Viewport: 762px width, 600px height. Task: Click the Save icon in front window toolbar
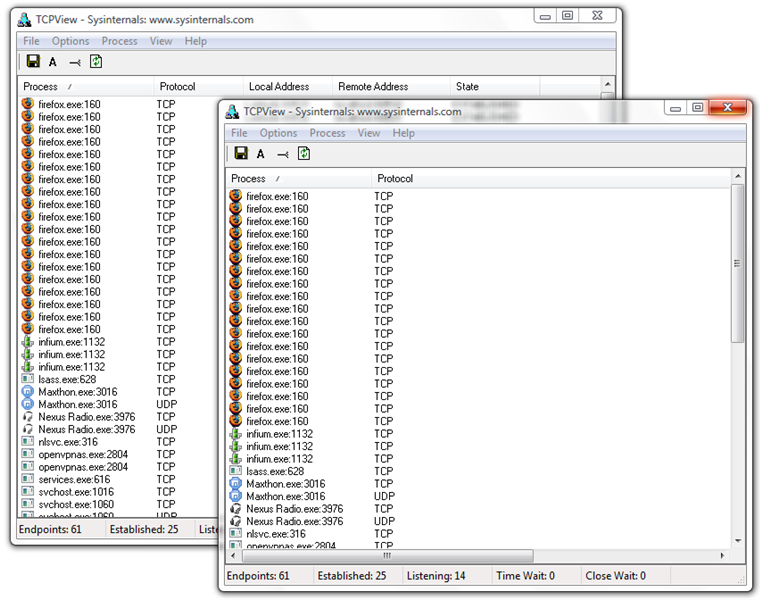click(x=241, y=154)
